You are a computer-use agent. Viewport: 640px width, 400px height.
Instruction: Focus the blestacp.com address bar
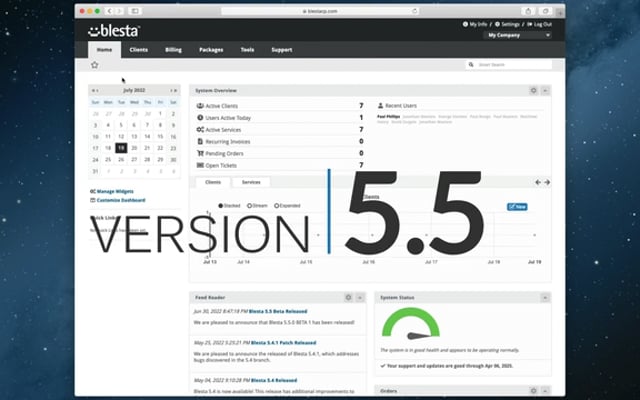tap(320, 11)
